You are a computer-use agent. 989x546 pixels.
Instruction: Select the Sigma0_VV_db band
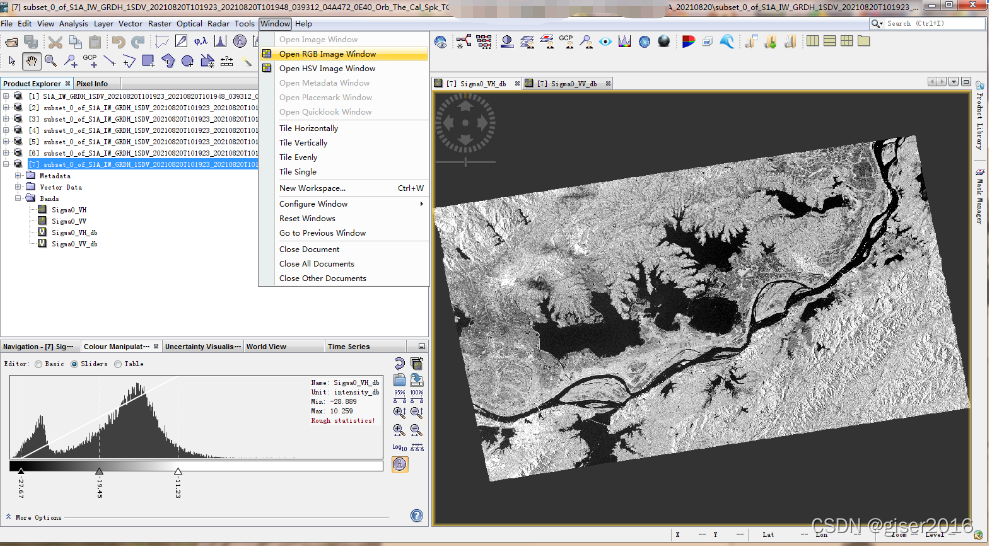(x=74, y=243)
